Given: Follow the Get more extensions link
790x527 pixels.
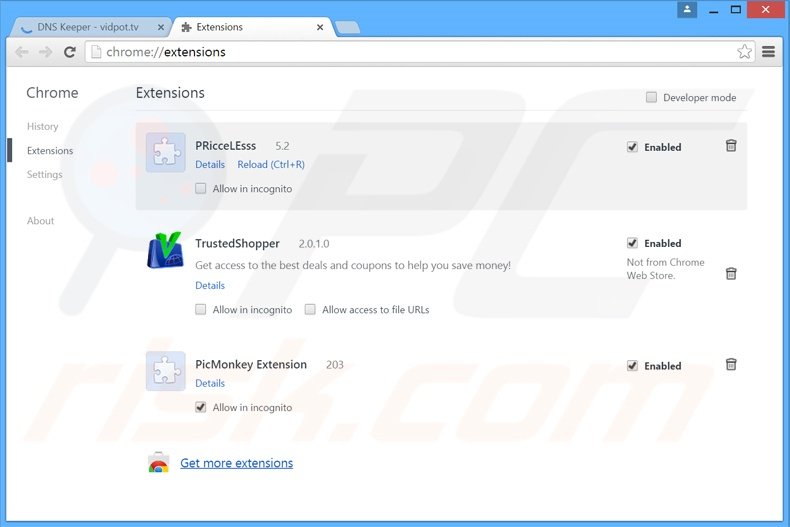Looking at the screenshot, I should pyautogui.click(x=237, y=463).
